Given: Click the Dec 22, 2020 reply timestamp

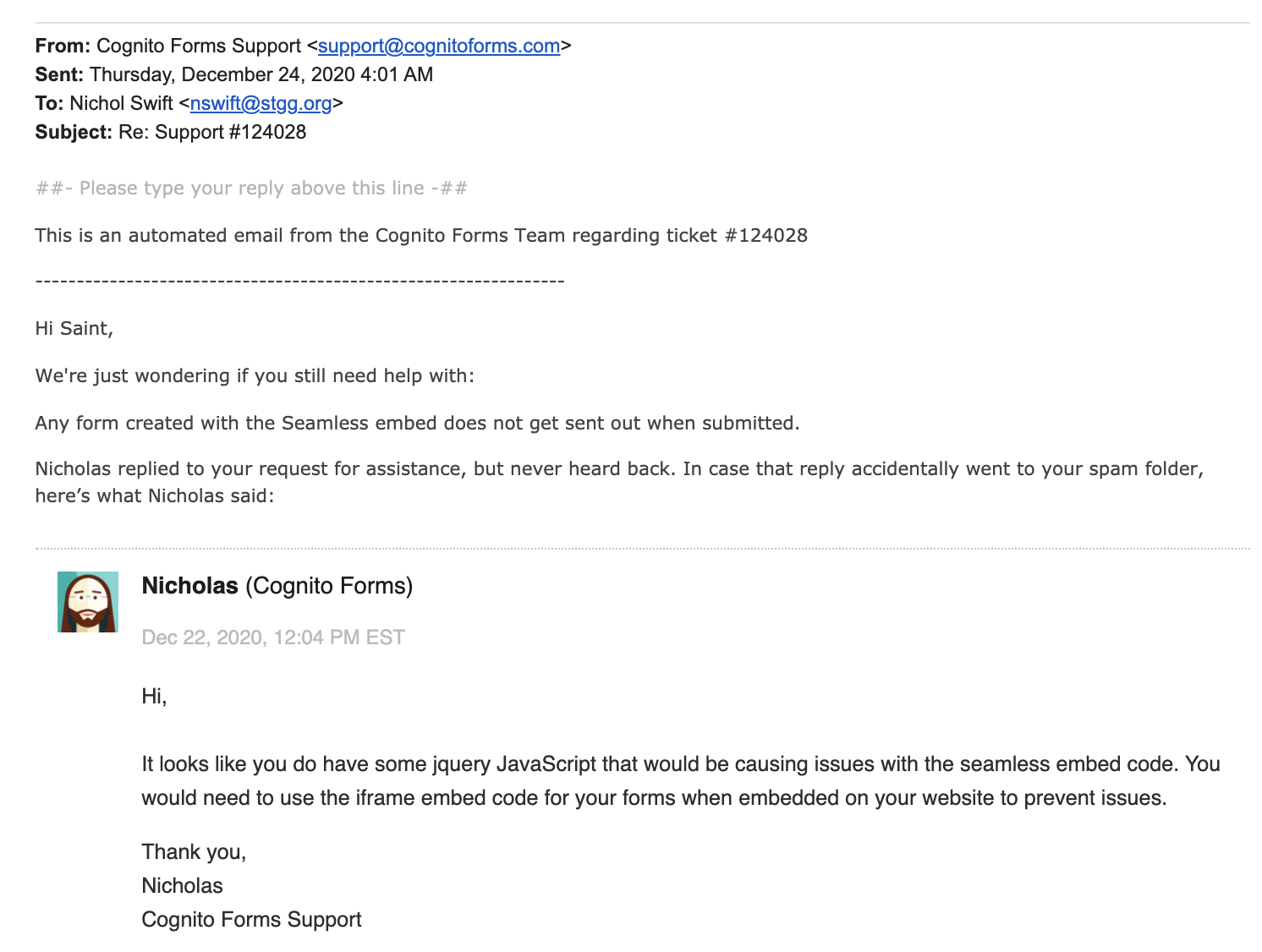Looking at the screenshot, I should 273,637.
